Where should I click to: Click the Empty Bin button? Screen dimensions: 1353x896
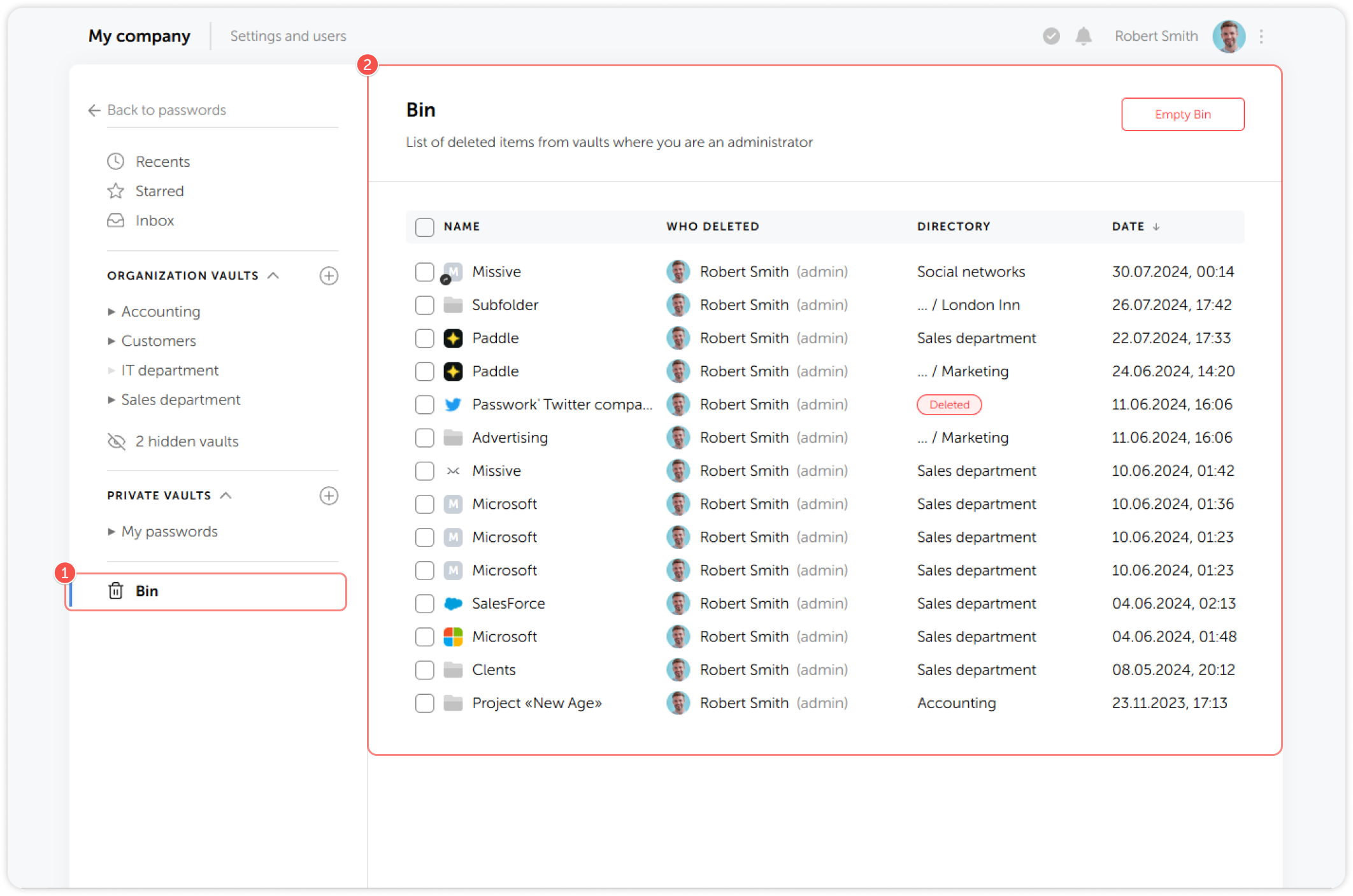(1182, 114)
